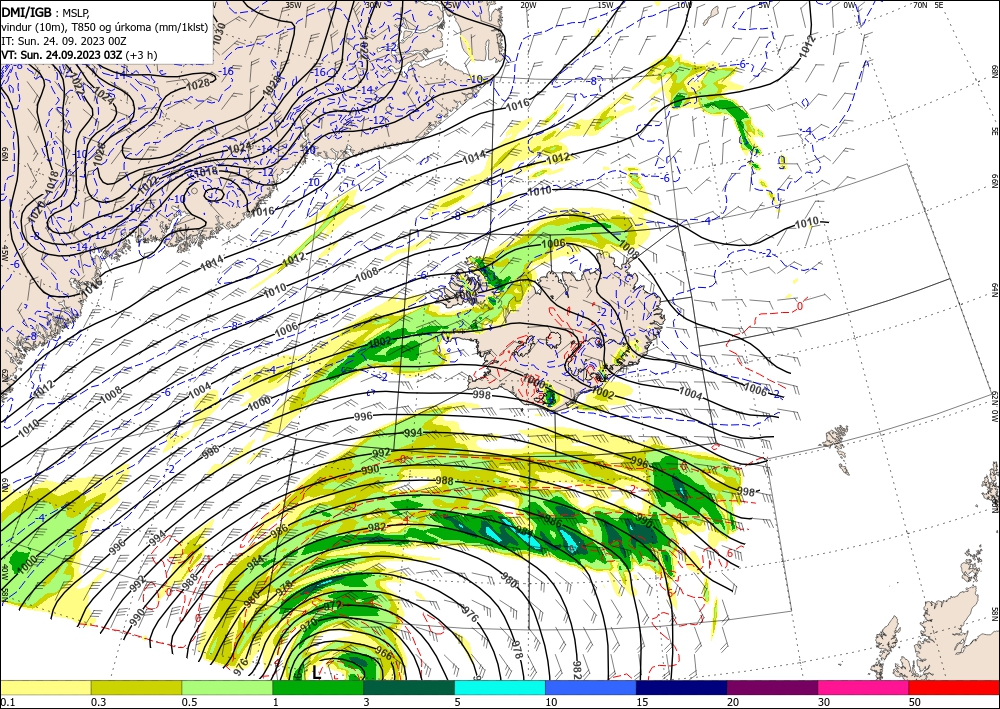Select the dark green 3–5 legend swatch
This screenshot has height=709, width=1000.
pos(409,687)
